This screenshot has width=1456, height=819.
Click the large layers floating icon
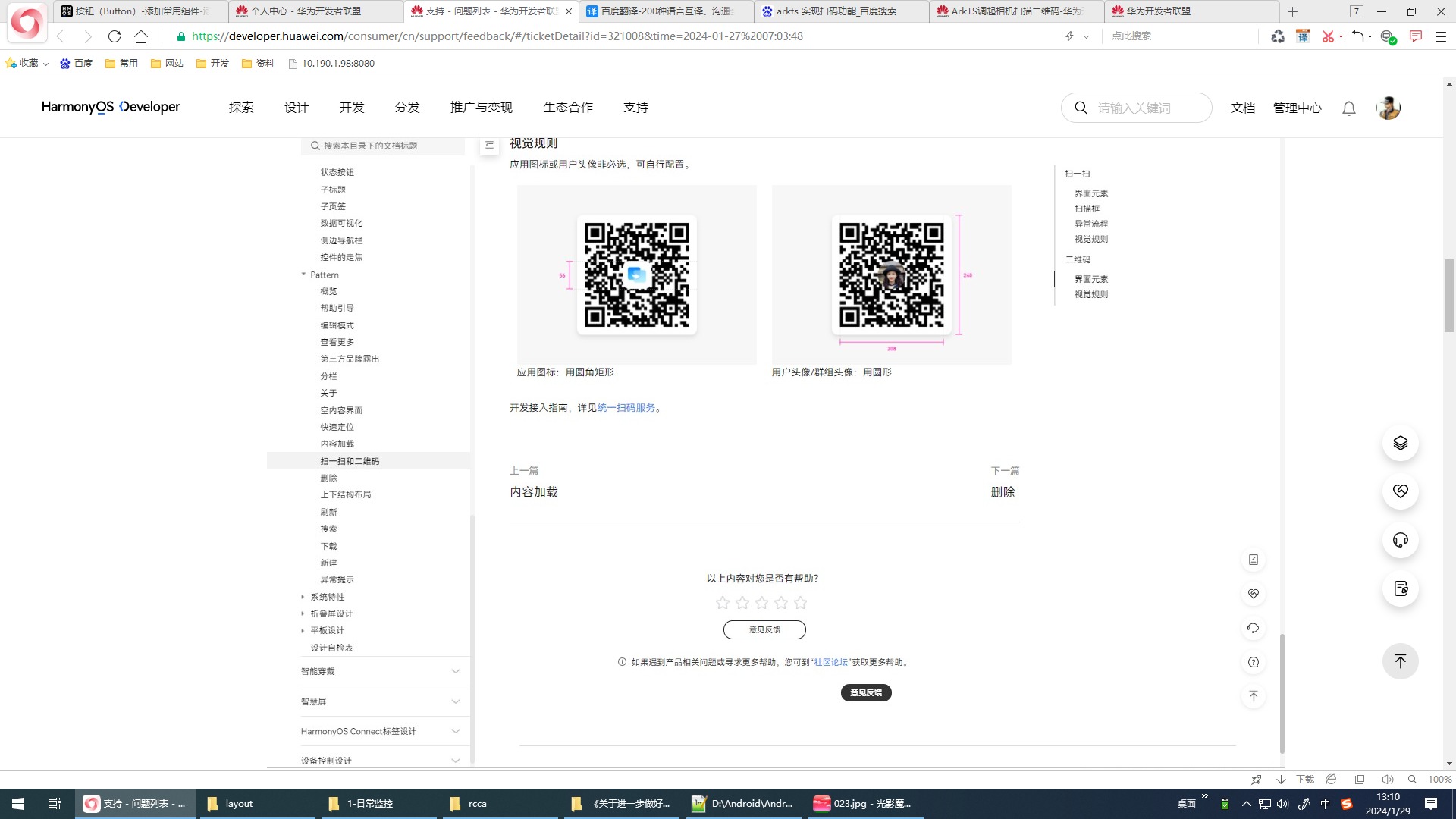tap(1401, 443)
